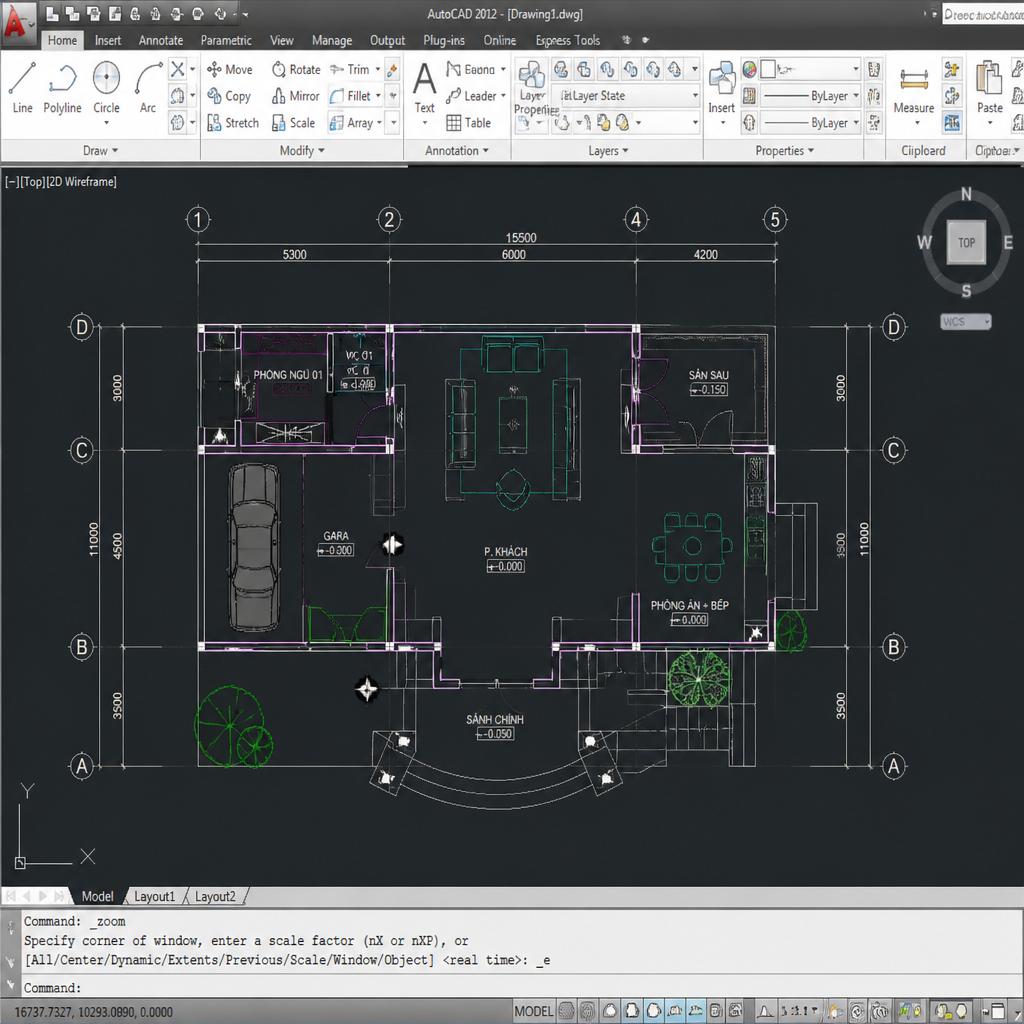Open the annotation scale 1:1 dropdown
The width and height of the screenshot is (1024, 1024).
click(799, 1011)
